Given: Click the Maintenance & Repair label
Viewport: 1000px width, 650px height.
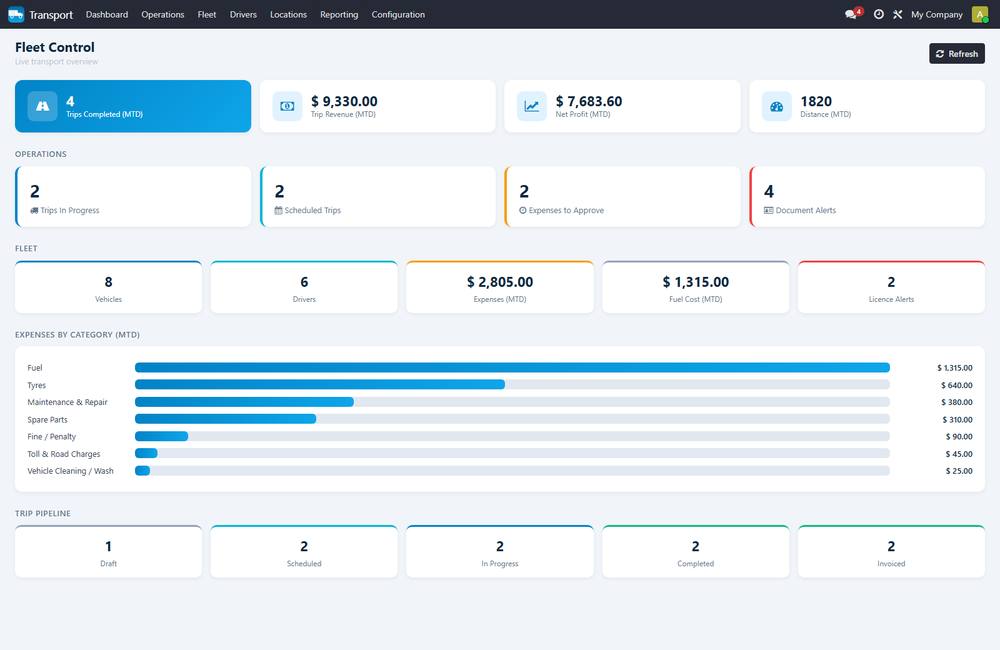Looking at the screenshot, I should click(x=68, y=403).
